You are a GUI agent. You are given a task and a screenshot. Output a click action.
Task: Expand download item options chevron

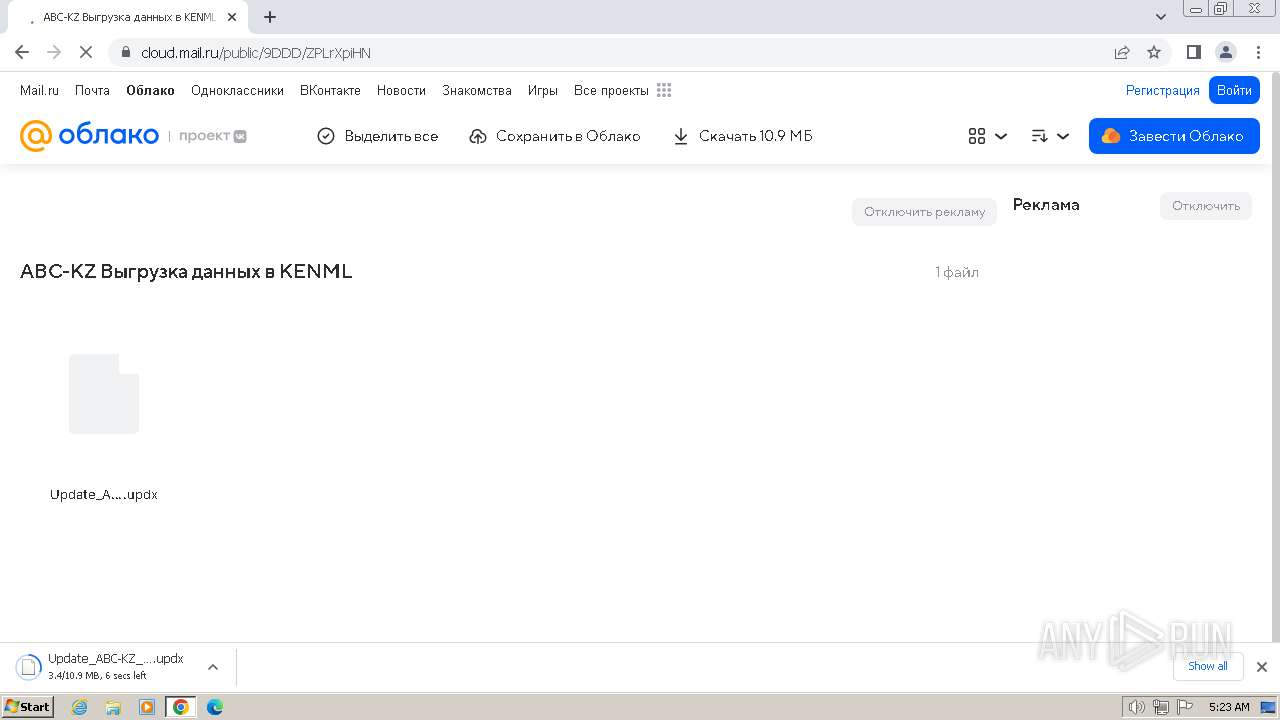(212, 667)
